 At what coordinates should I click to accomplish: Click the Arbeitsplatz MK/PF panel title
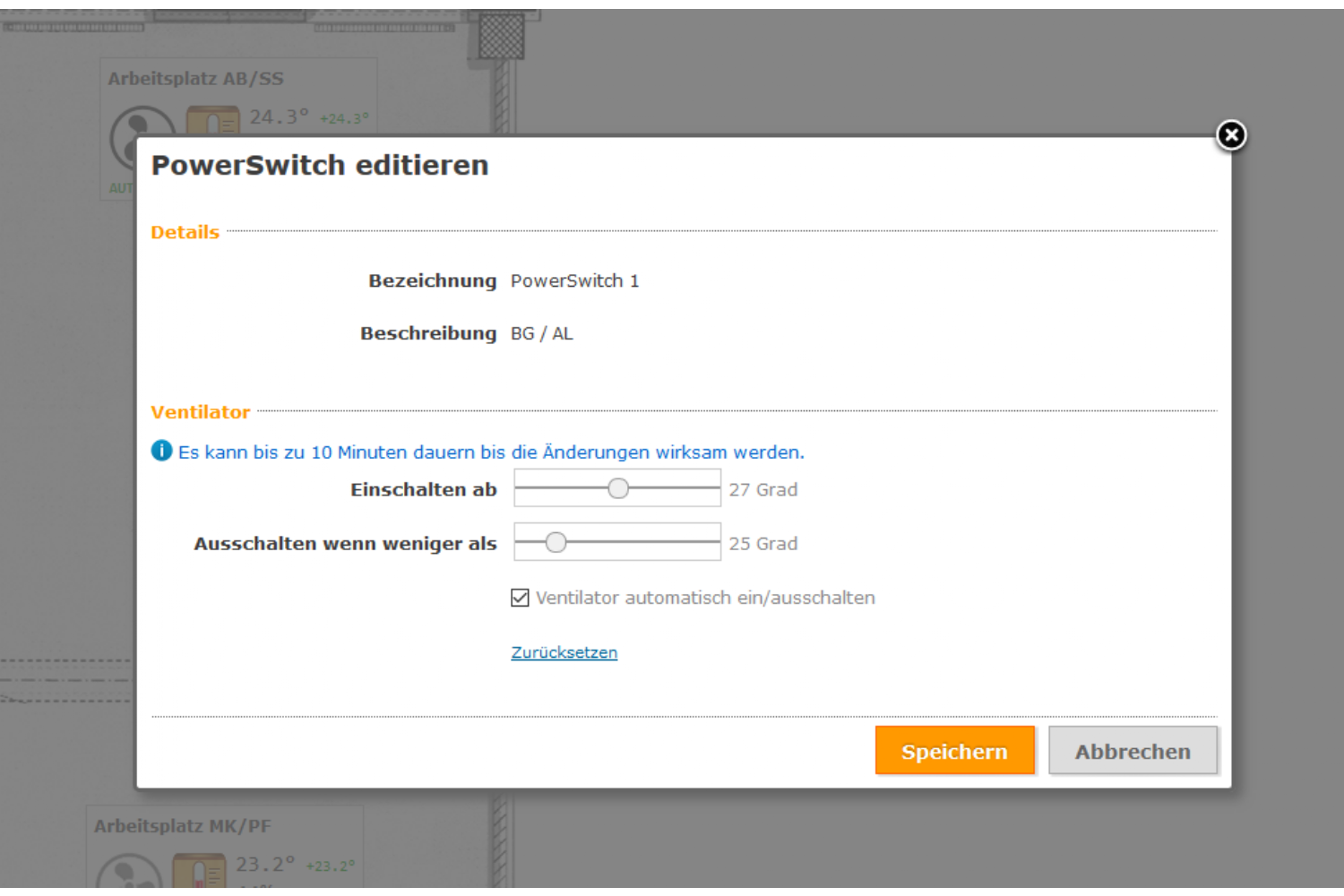pyautogui.click(x=182, y=826)
